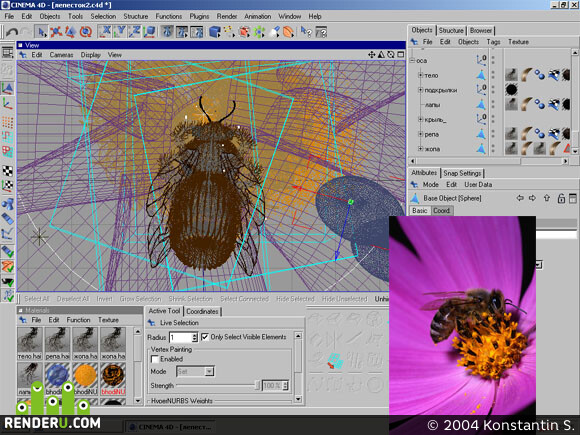Expand the подкрылки tree item

click(x=420, y=90)
